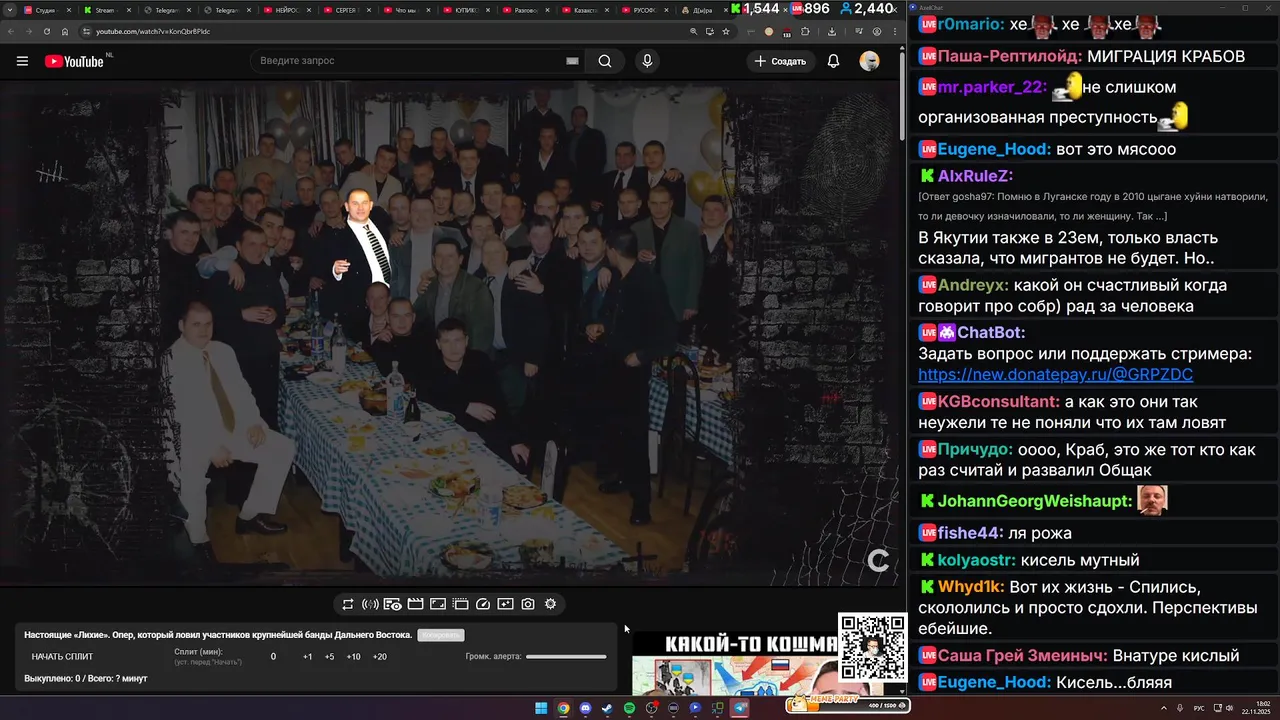Click the Создать create button
This screenshot has width=1280, height=720.
[780, 61]
